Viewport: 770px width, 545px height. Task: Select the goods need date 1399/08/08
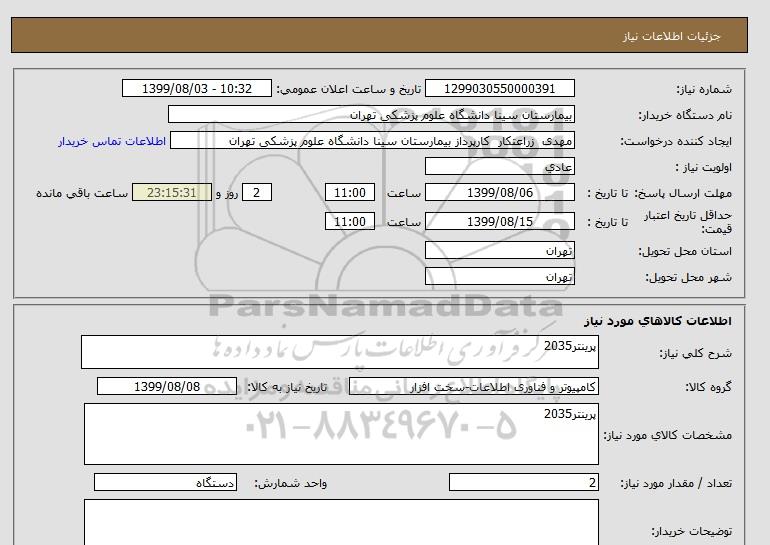click(x=167, y=386)
